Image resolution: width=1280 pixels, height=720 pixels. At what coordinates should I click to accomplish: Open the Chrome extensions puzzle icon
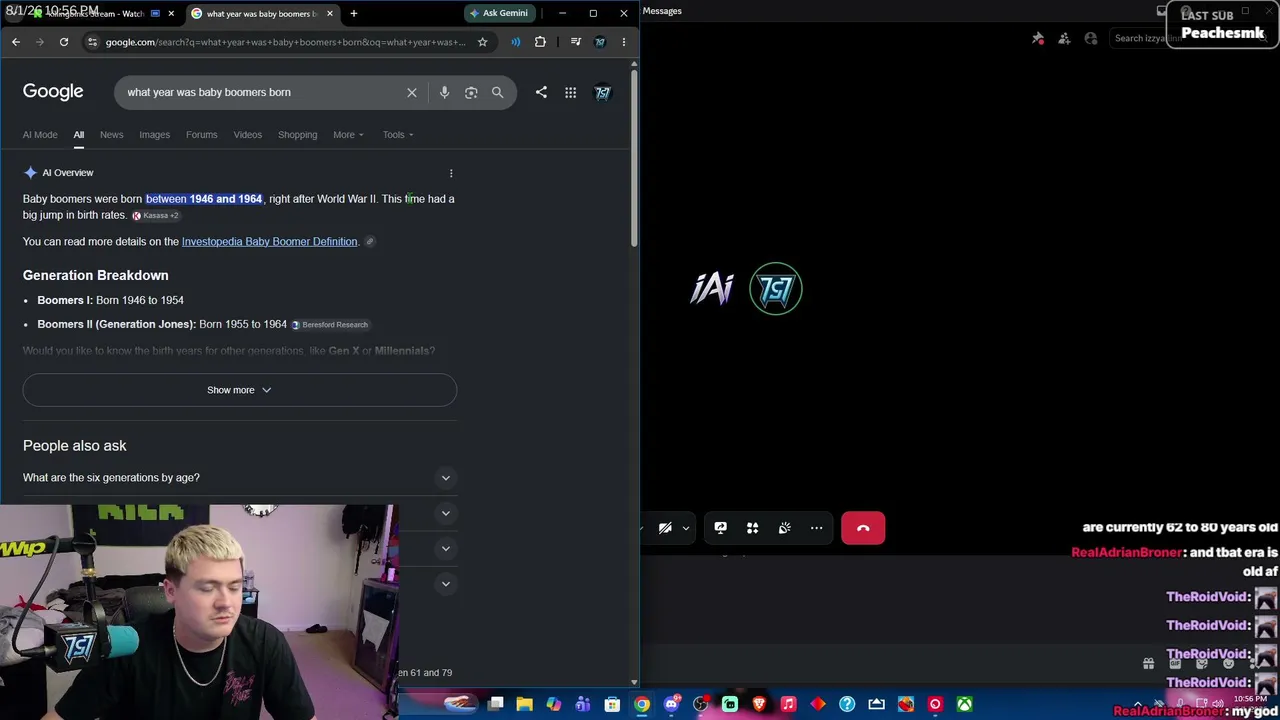(540, 42)
